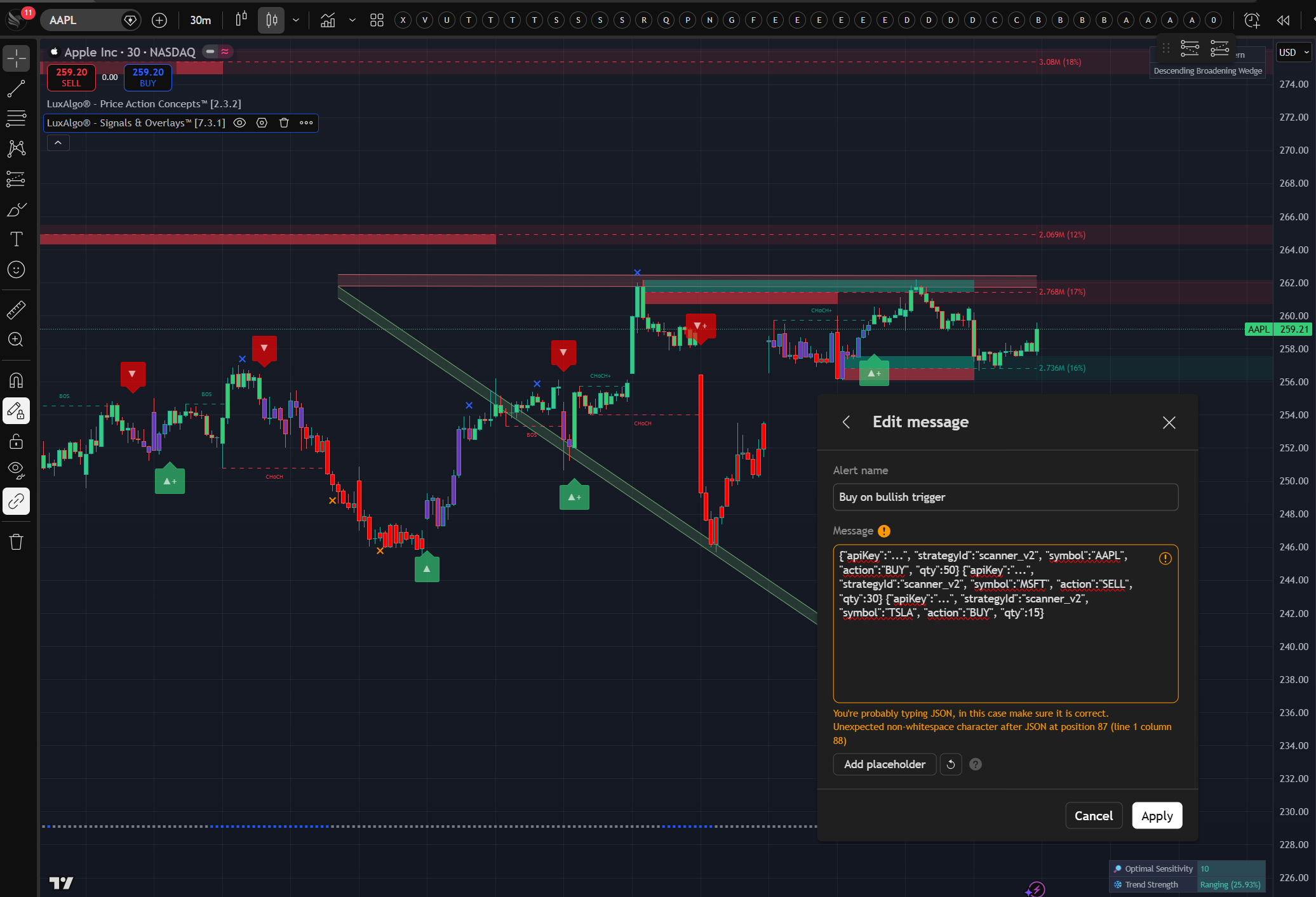Click the Add placeholder button
This screenshot has width=1316, height=897.
(885, 764)
